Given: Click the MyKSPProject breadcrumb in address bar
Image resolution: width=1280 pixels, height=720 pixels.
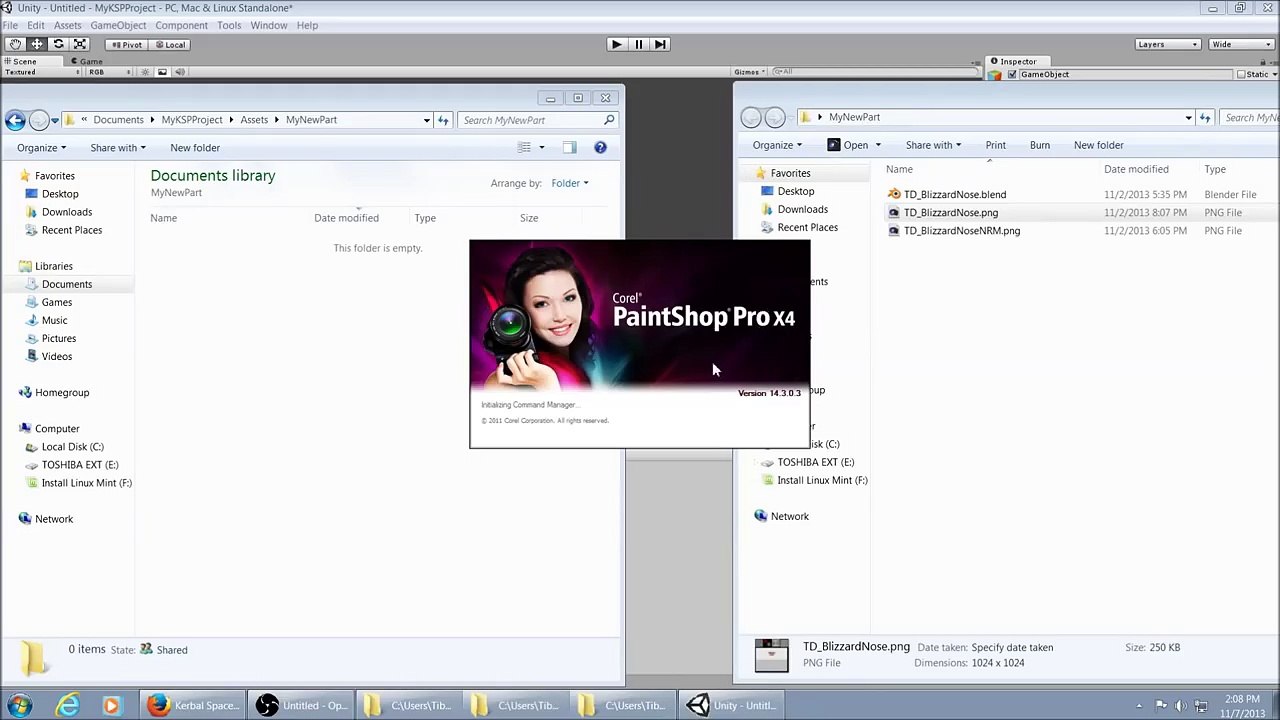Looking at the screenshot, I should (x=192, y=120).
